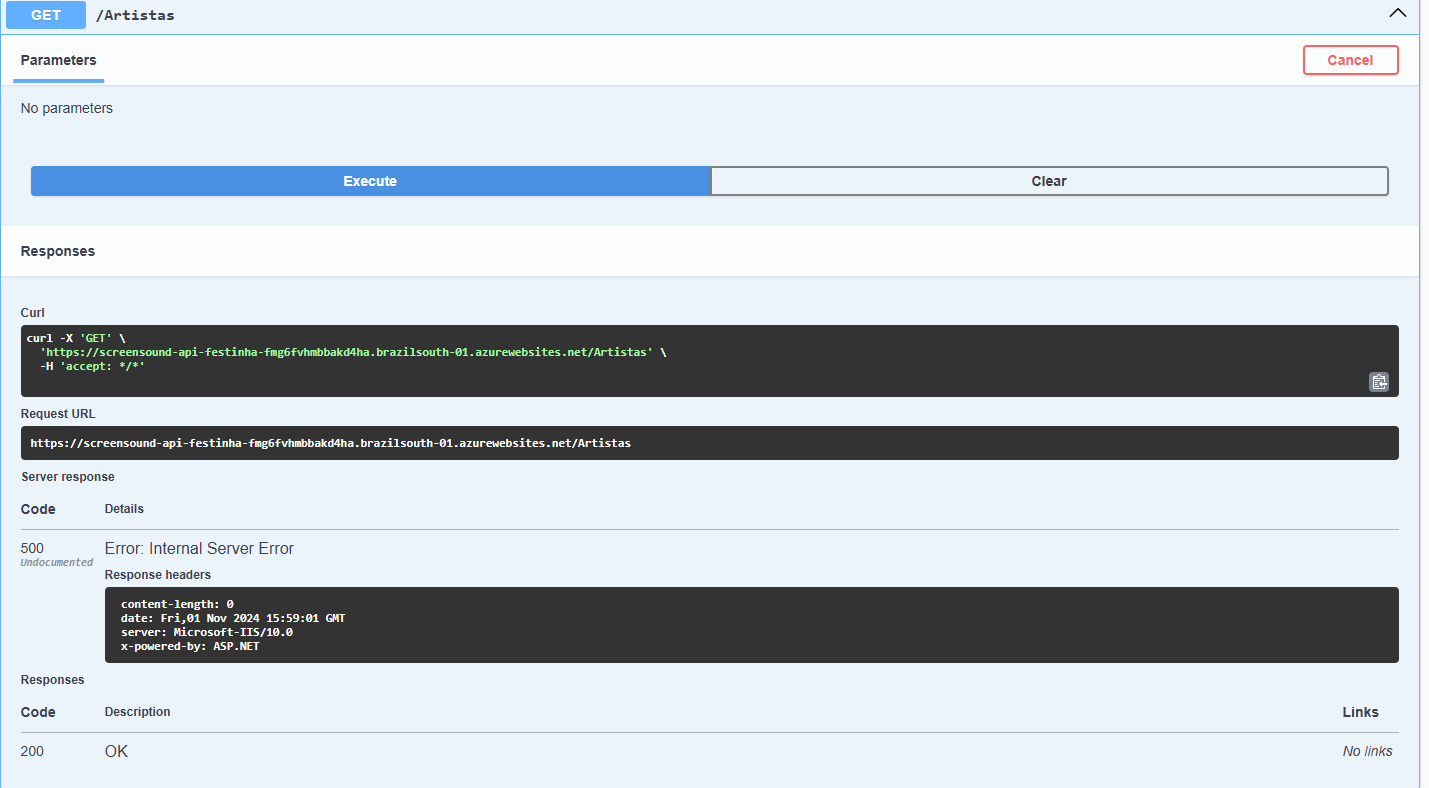The width and height of the screenshot is (1429, 788).
Task: Cancel the try-it-out mode
Action: click(x=1350, y=60)
